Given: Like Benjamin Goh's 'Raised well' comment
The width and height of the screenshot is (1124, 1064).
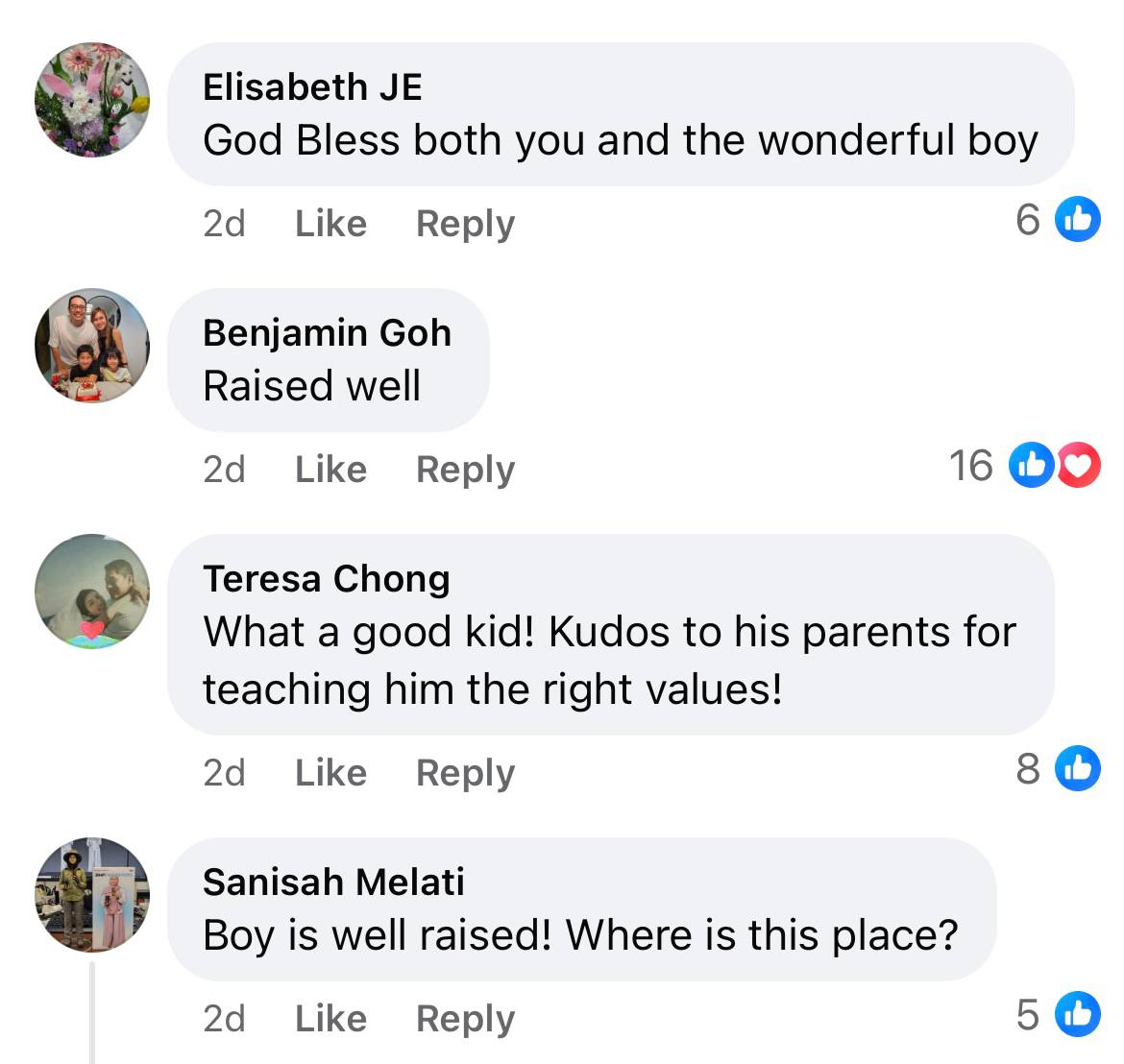Looking at the screenshot, I should pos(330,470).
